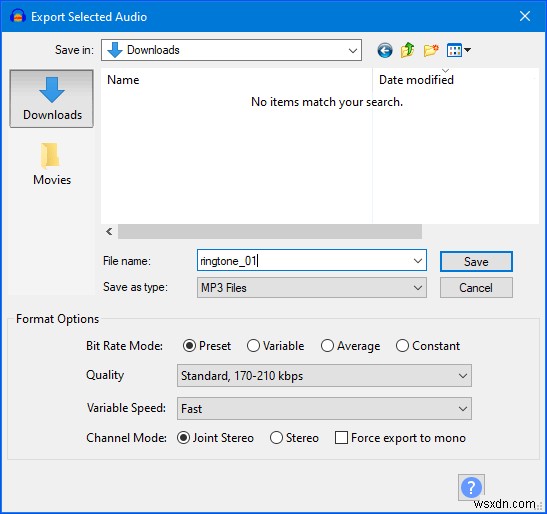Select Constant bit rate mode

(x=428, y=346)
